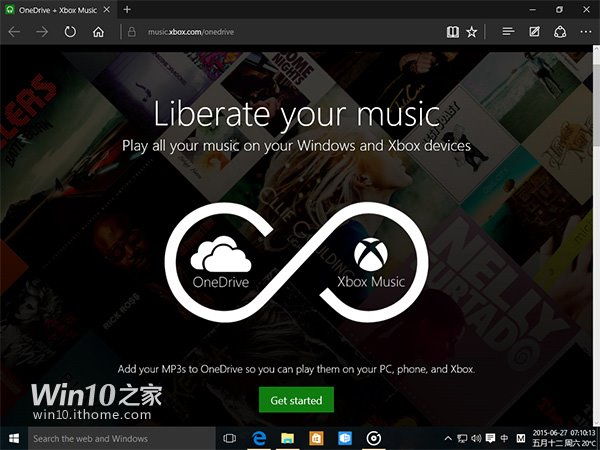The height and width of the screenshot is (450, 600).
Task: Minimize the browser window
Action: [x=533, y=10]
